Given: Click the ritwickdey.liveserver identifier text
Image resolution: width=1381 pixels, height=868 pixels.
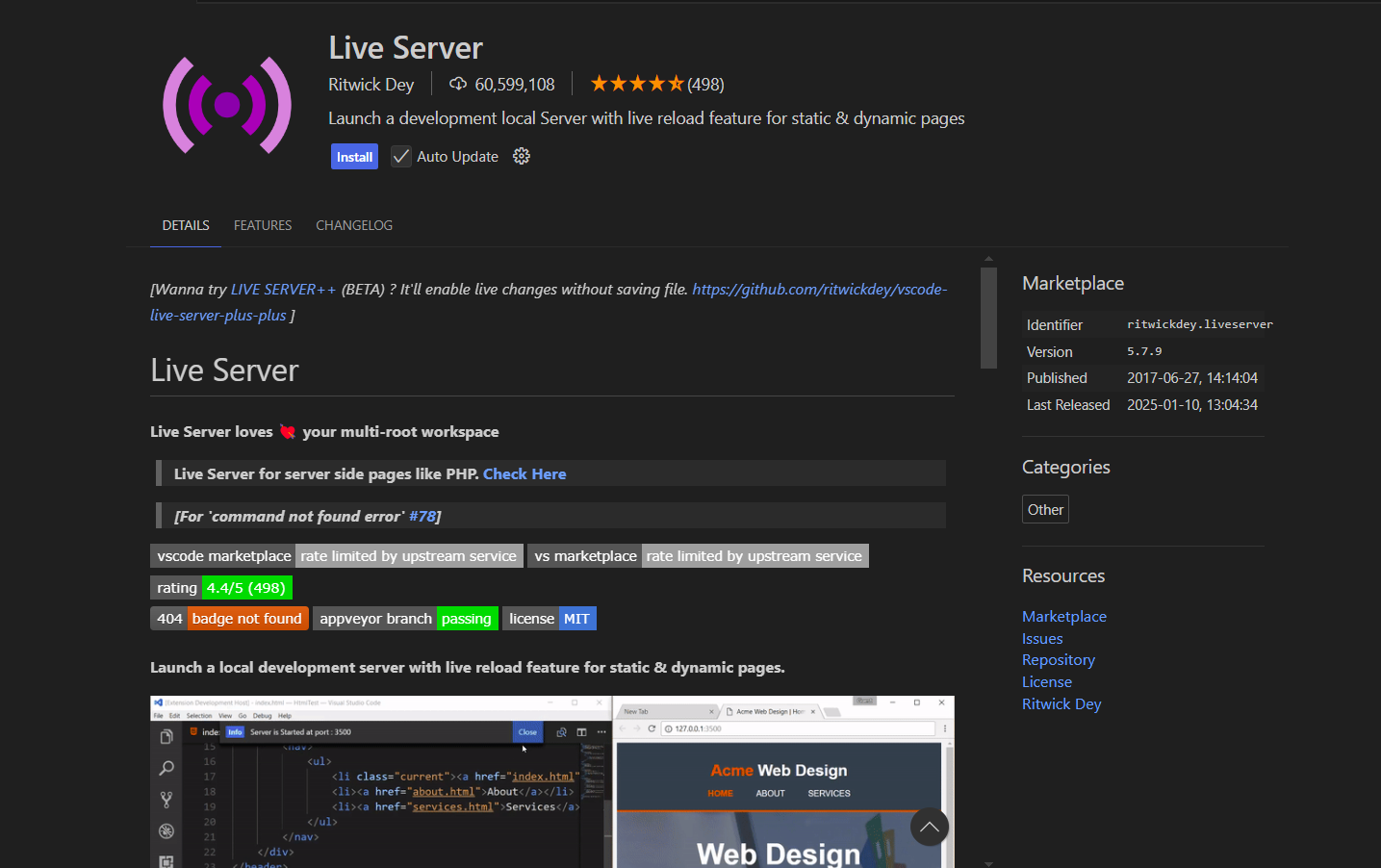Looking at the screenshot, I should tap(1200, 324).
